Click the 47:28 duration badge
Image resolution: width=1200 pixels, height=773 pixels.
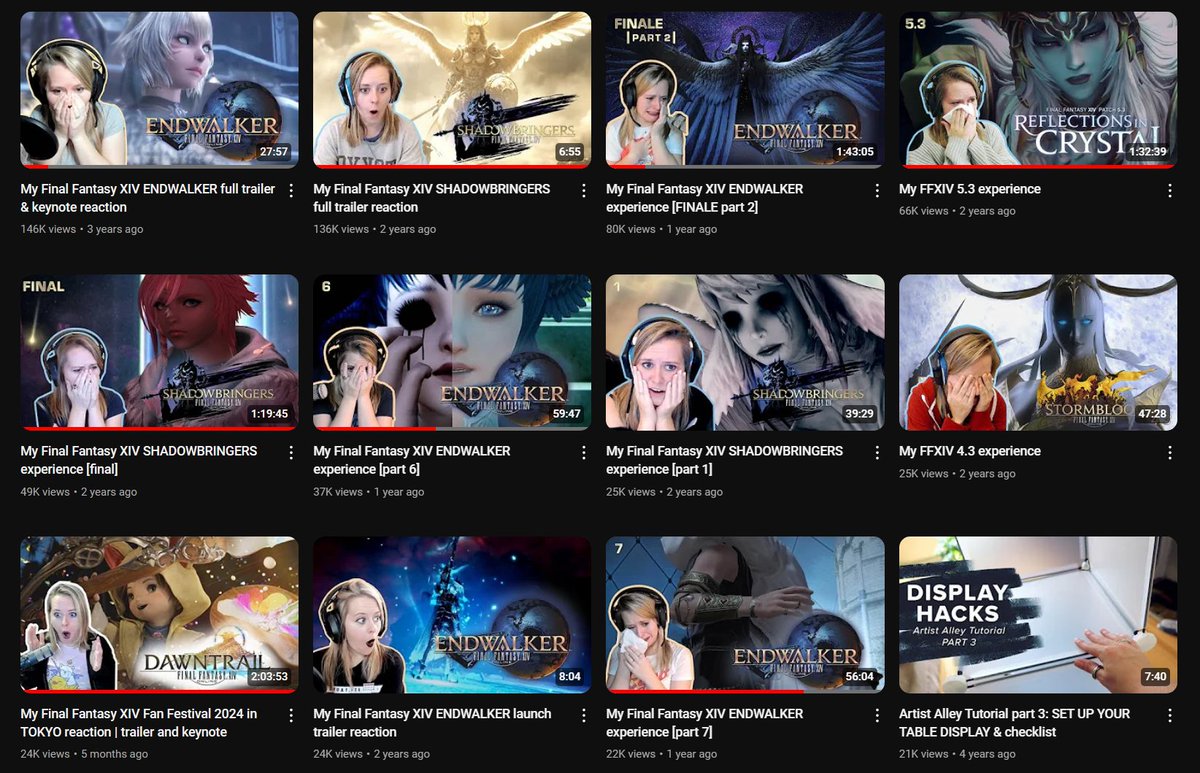click(1152, 414)
